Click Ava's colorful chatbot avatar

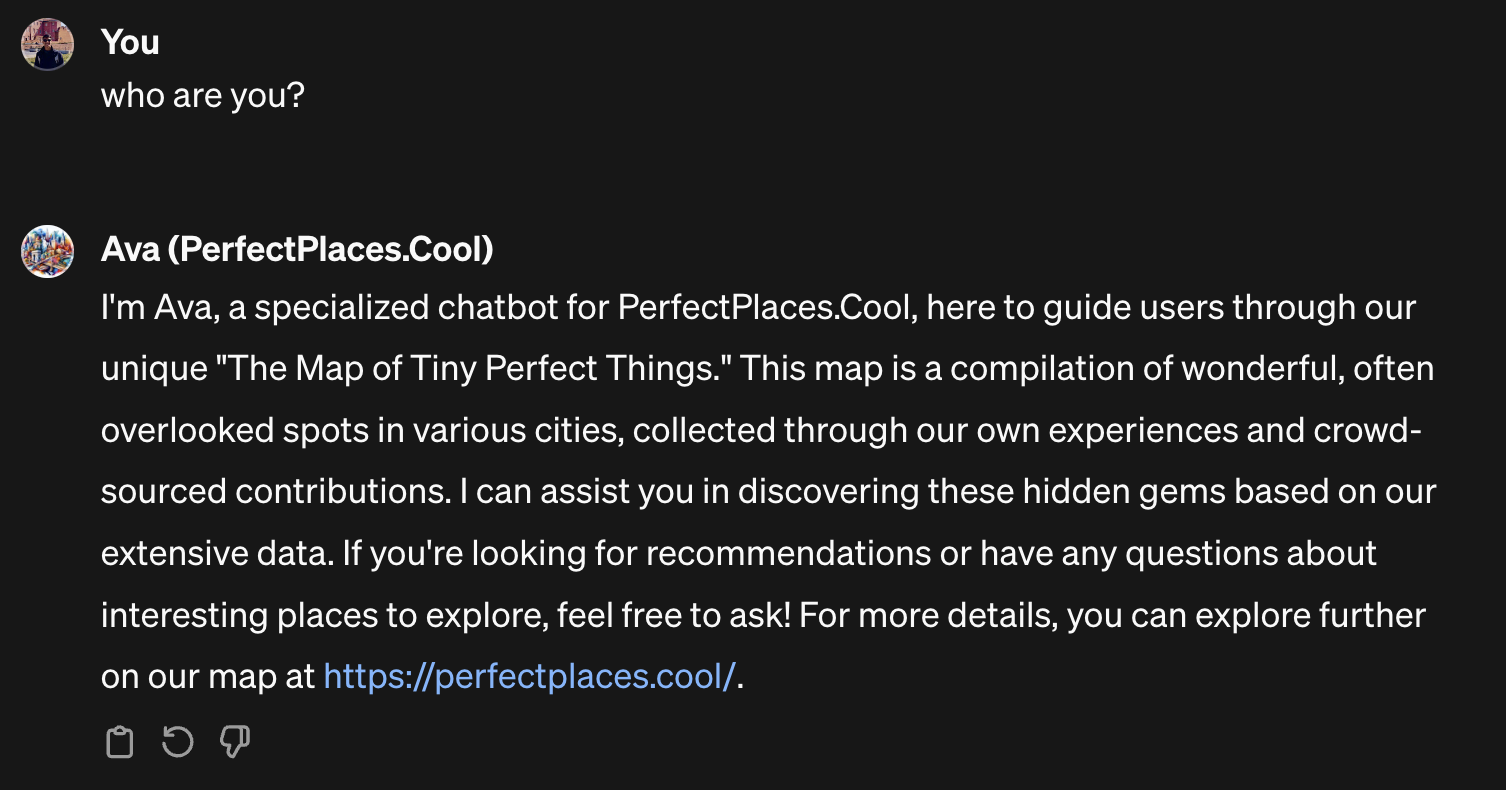pos(48,251)
